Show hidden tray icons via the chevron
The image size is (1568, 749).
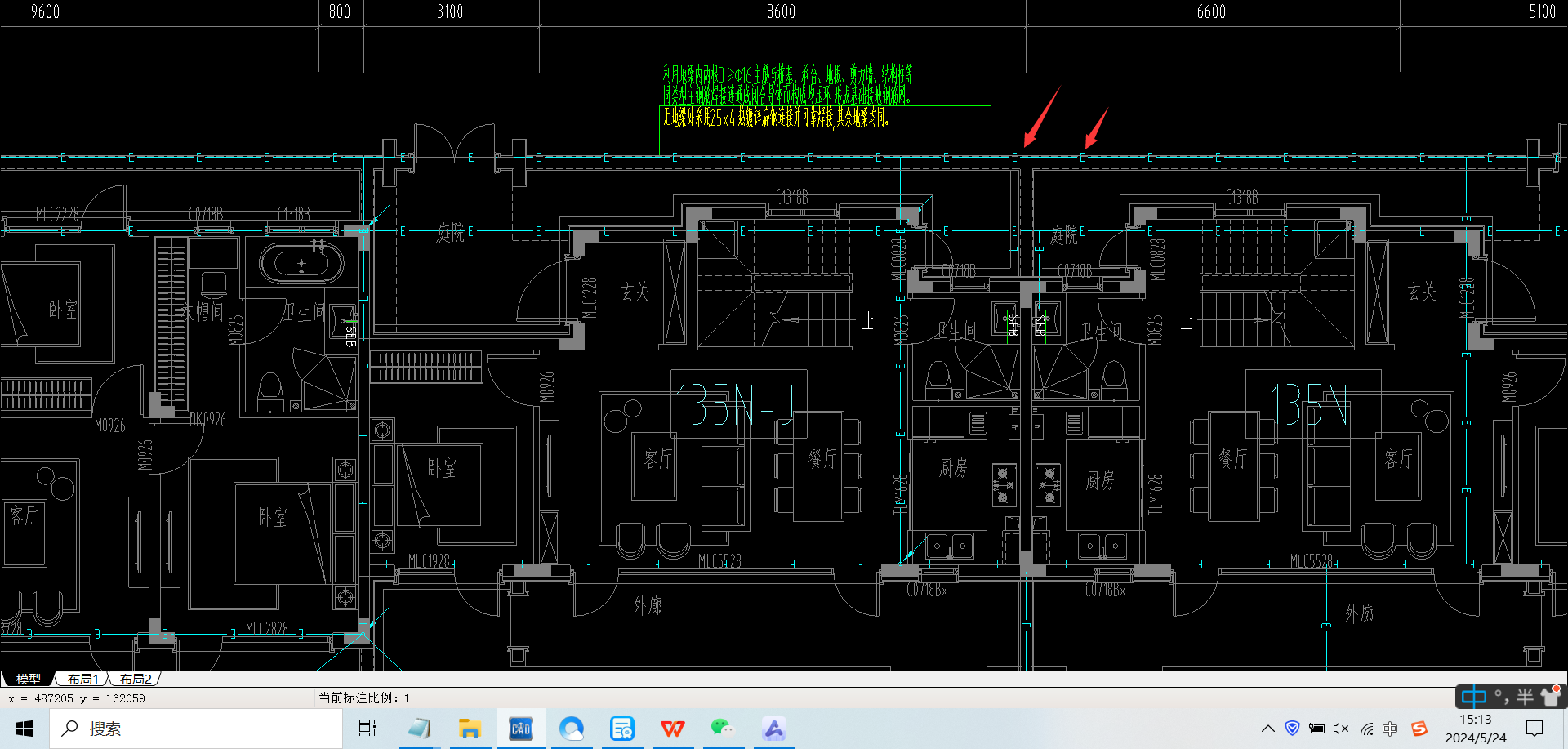click(1267, 729)
